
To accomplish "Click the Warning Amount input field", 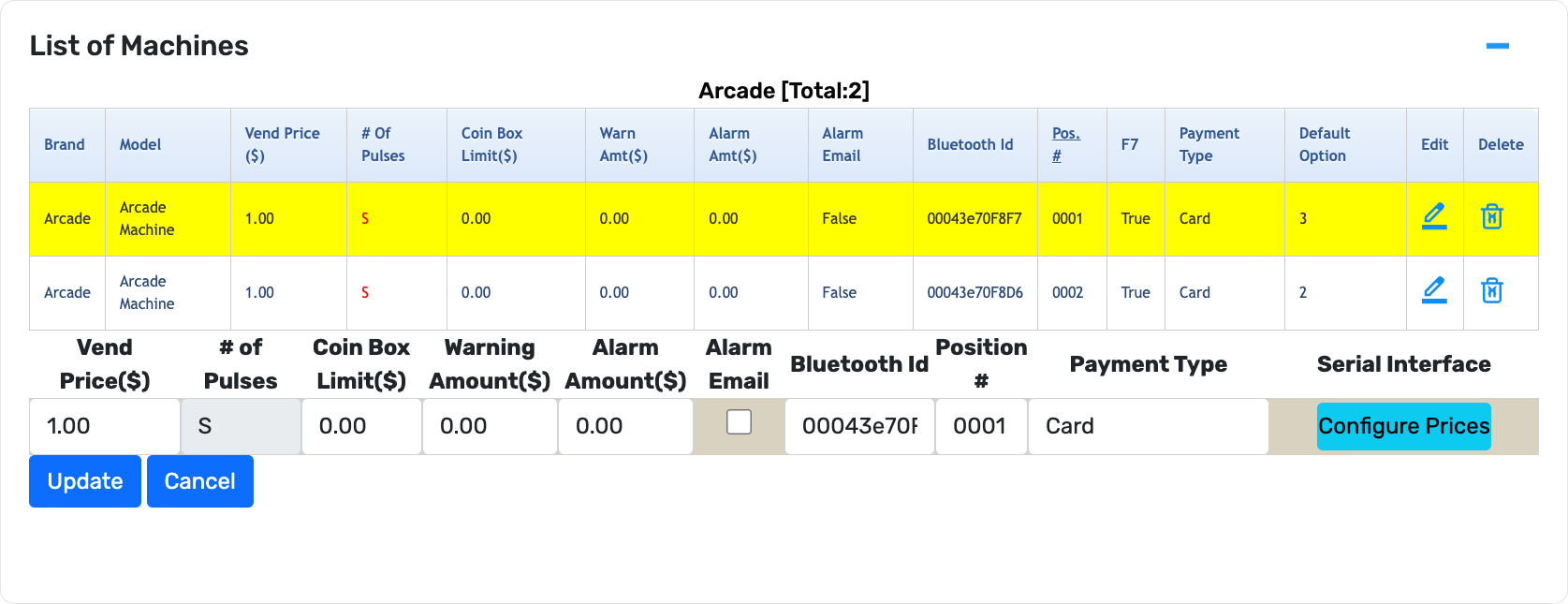I will [x=490, y=426].
